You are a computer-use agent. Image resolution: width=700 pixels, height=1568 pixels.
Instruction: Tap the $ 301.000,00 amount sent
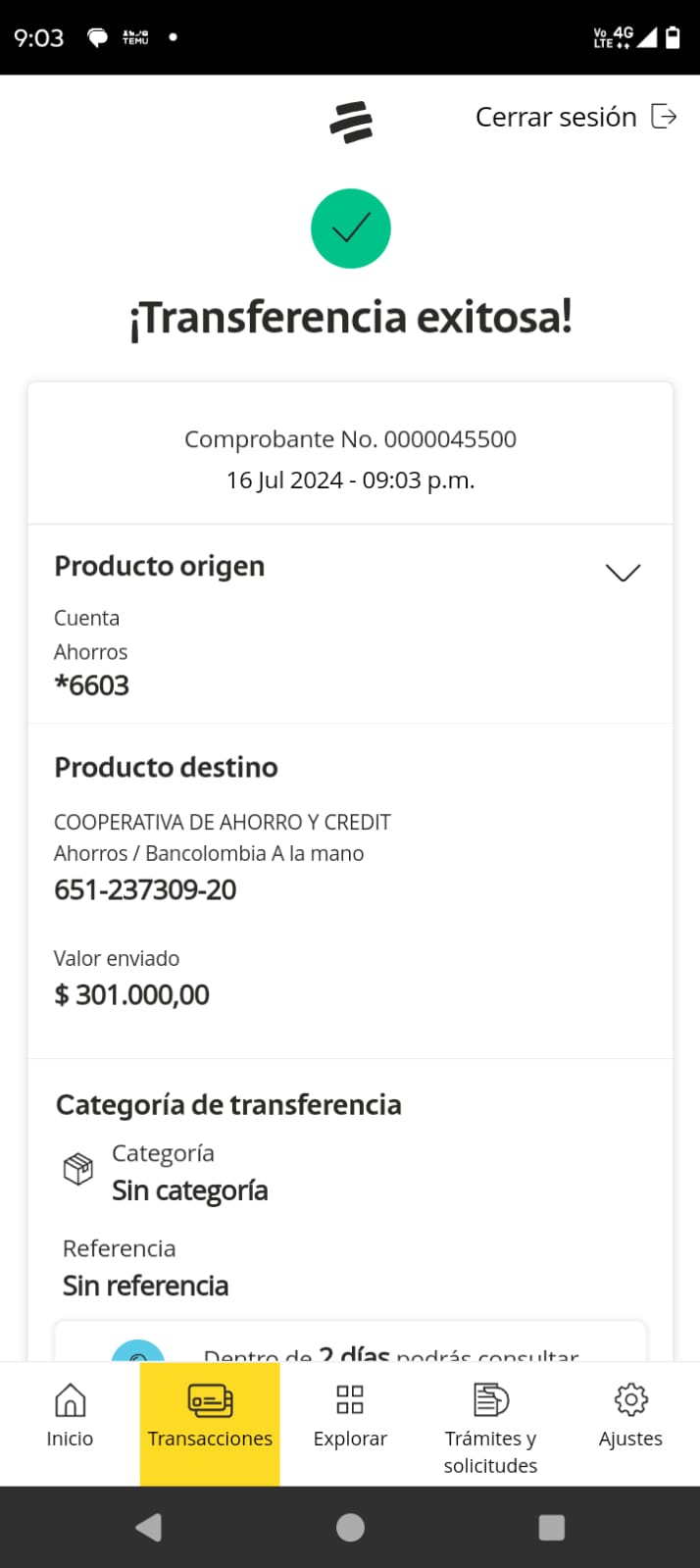132,994
